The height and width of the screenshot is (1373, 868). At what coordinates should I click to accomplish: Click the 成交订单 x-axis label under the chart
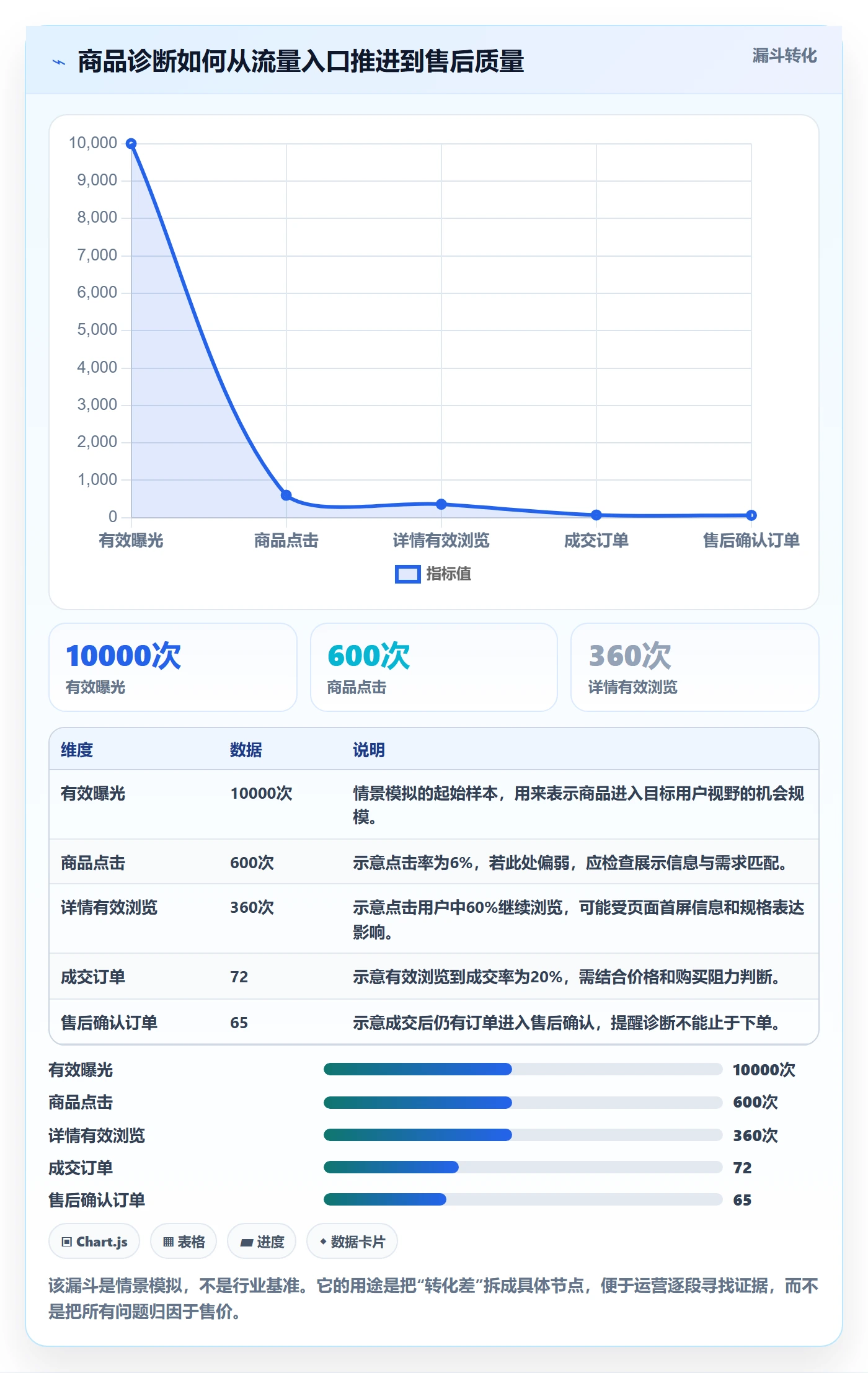596,541
